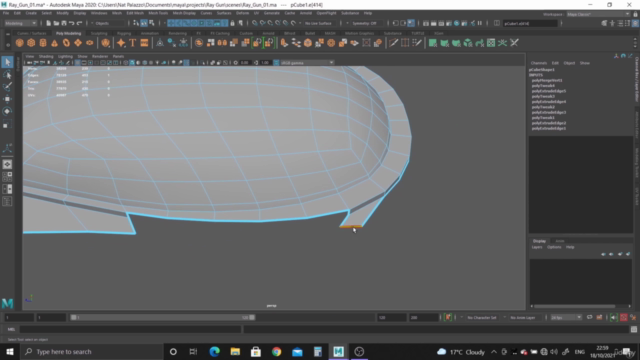Image resolution: width=640 pixels, height=360 pixels.
Task: Open the Deform menu
Action: 242,13
